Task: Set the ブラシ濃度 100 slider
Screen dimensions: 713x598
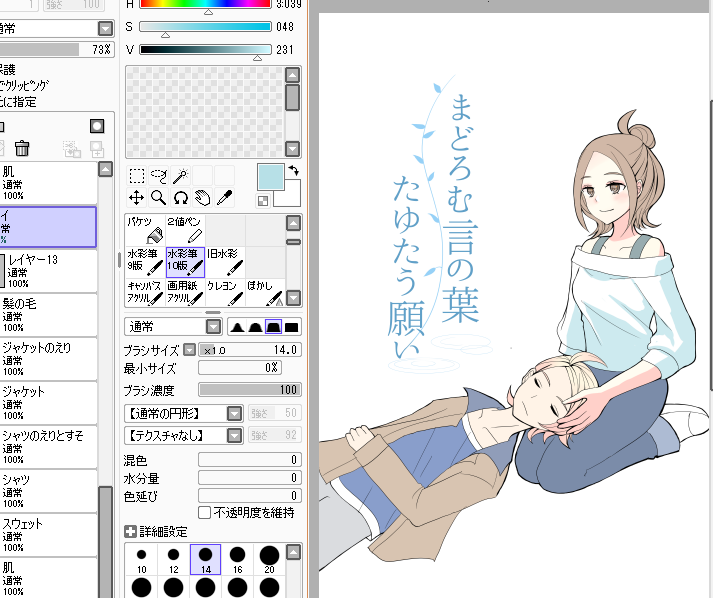Action: click(x=250, y=390)
